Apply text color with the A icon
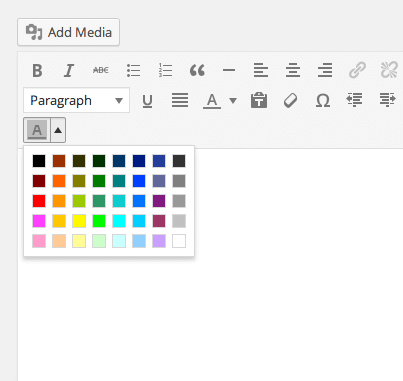The width and height of the screenshot is (403, 381). click(x=212, y=100)
